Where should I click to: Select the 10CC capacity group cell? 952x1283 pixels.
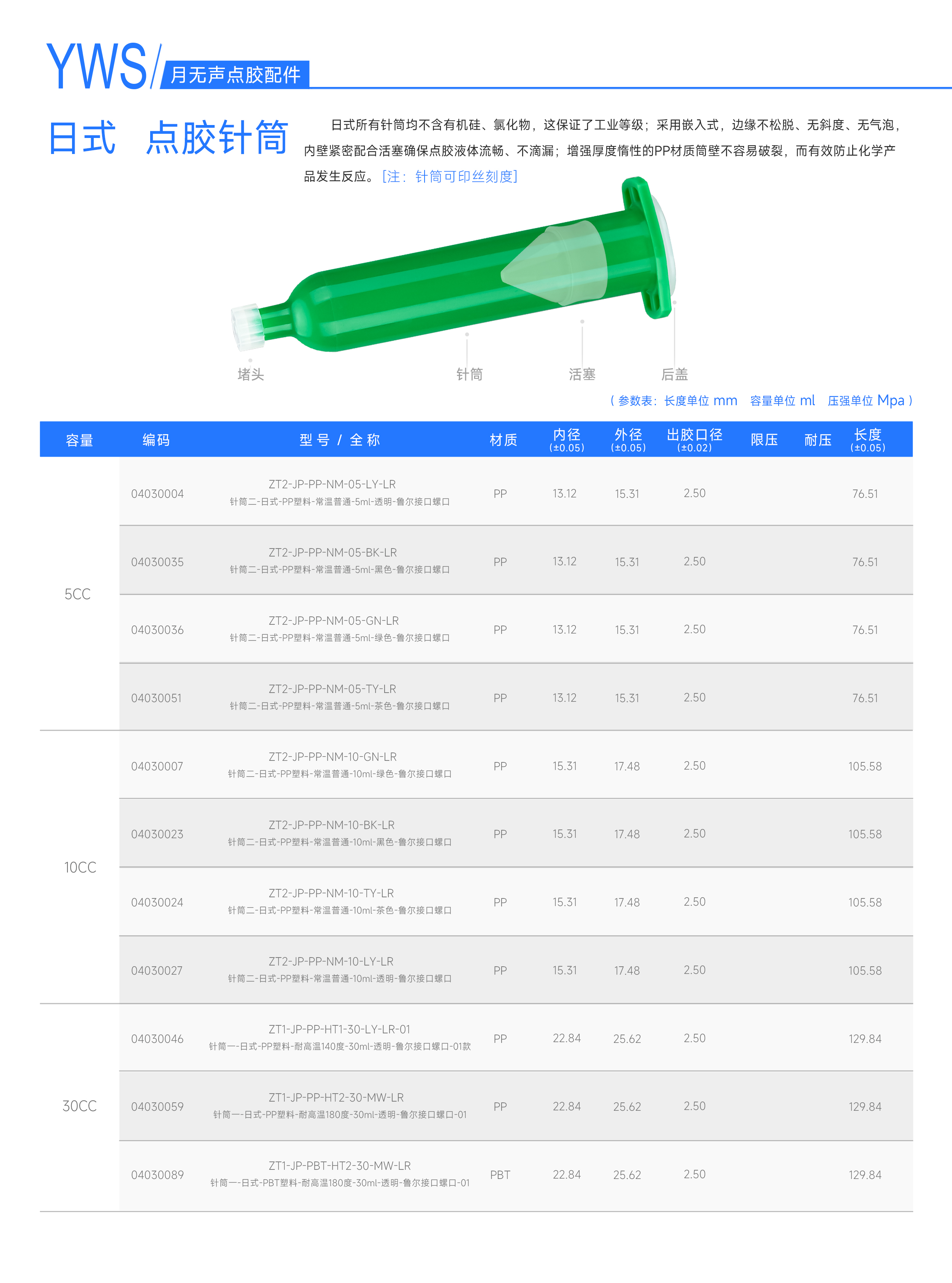coord(80,867)
